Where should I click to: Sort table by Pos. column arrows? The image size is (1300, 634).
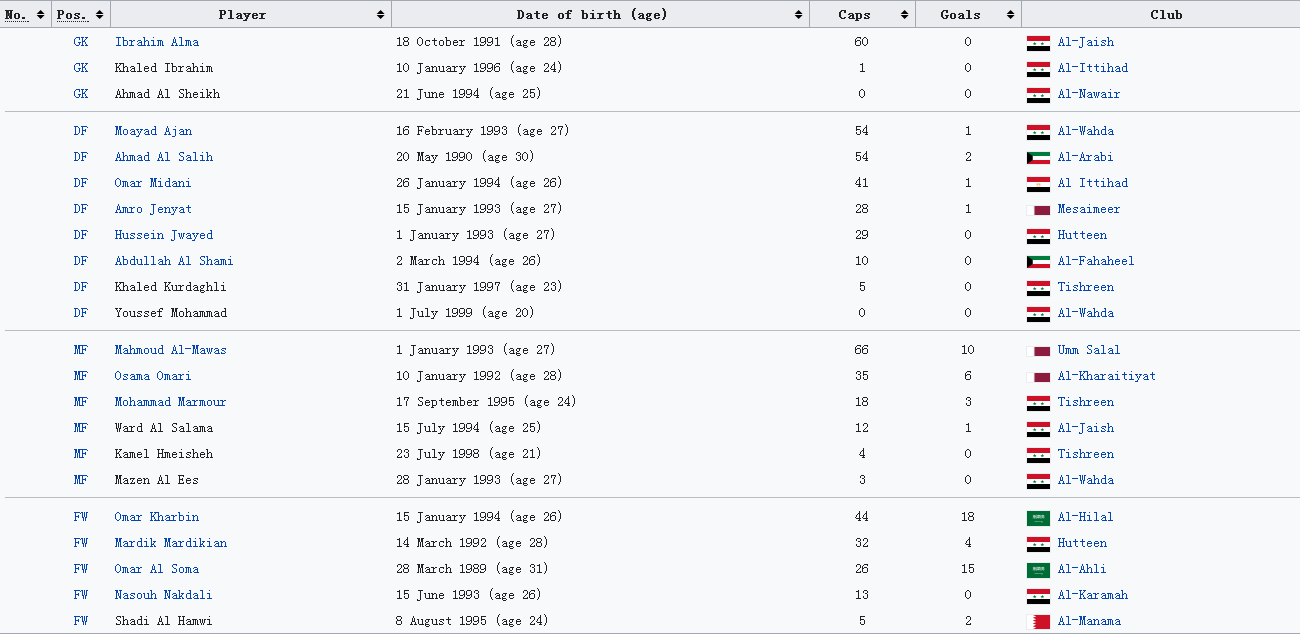(x=98, y=14)
